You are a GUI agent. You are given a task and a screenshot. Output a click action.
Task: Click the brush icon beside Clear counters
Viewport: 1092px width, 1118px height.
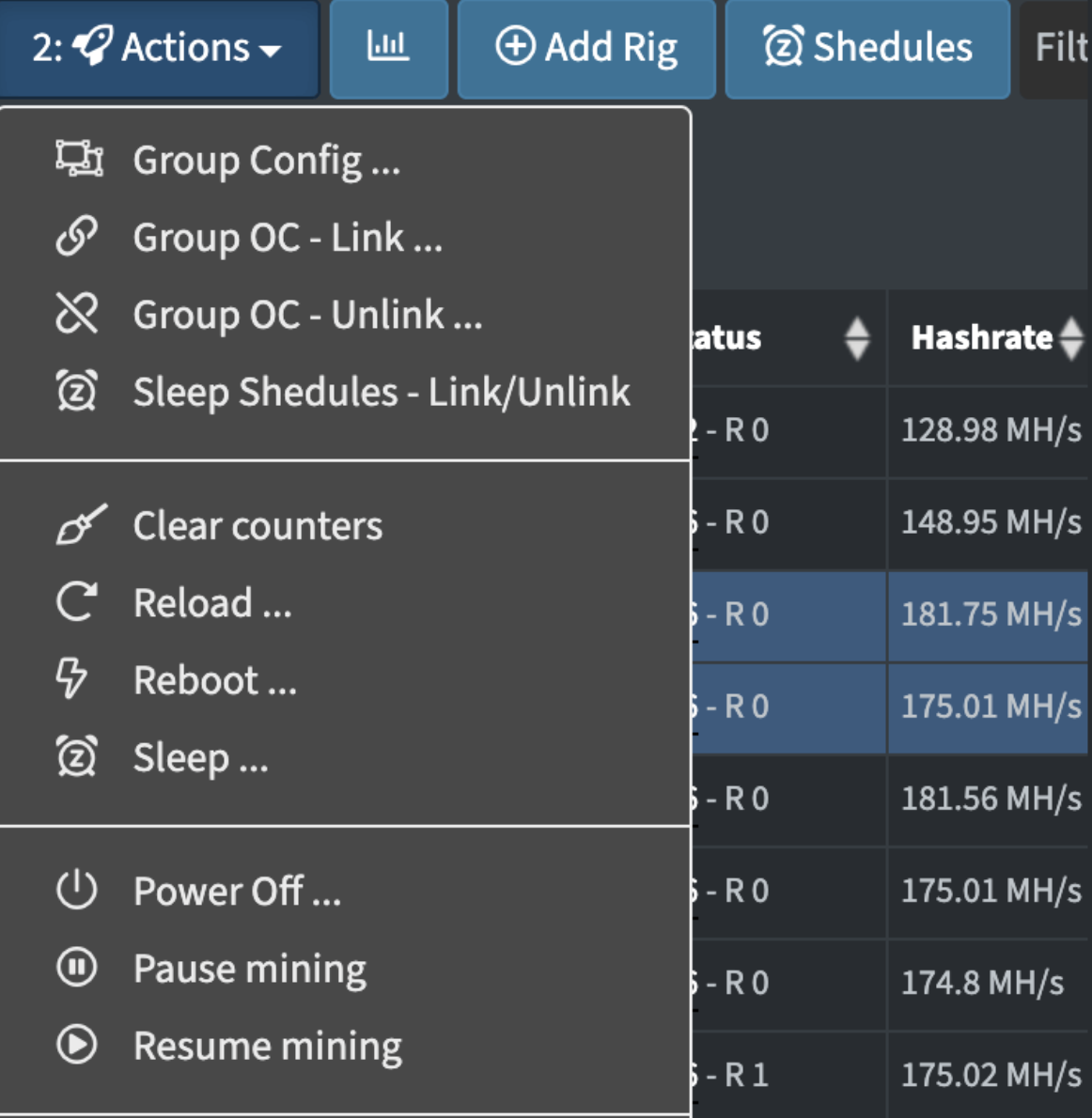point(79,525)
